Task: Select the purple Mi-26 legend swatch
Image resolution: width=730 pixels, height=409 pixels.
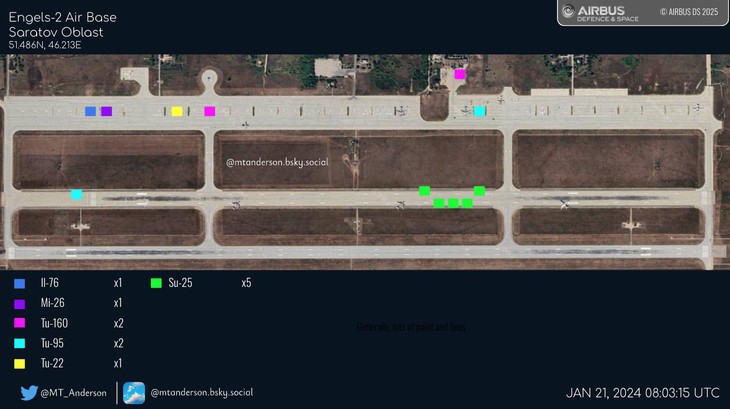Action: (x=20, y=304)
